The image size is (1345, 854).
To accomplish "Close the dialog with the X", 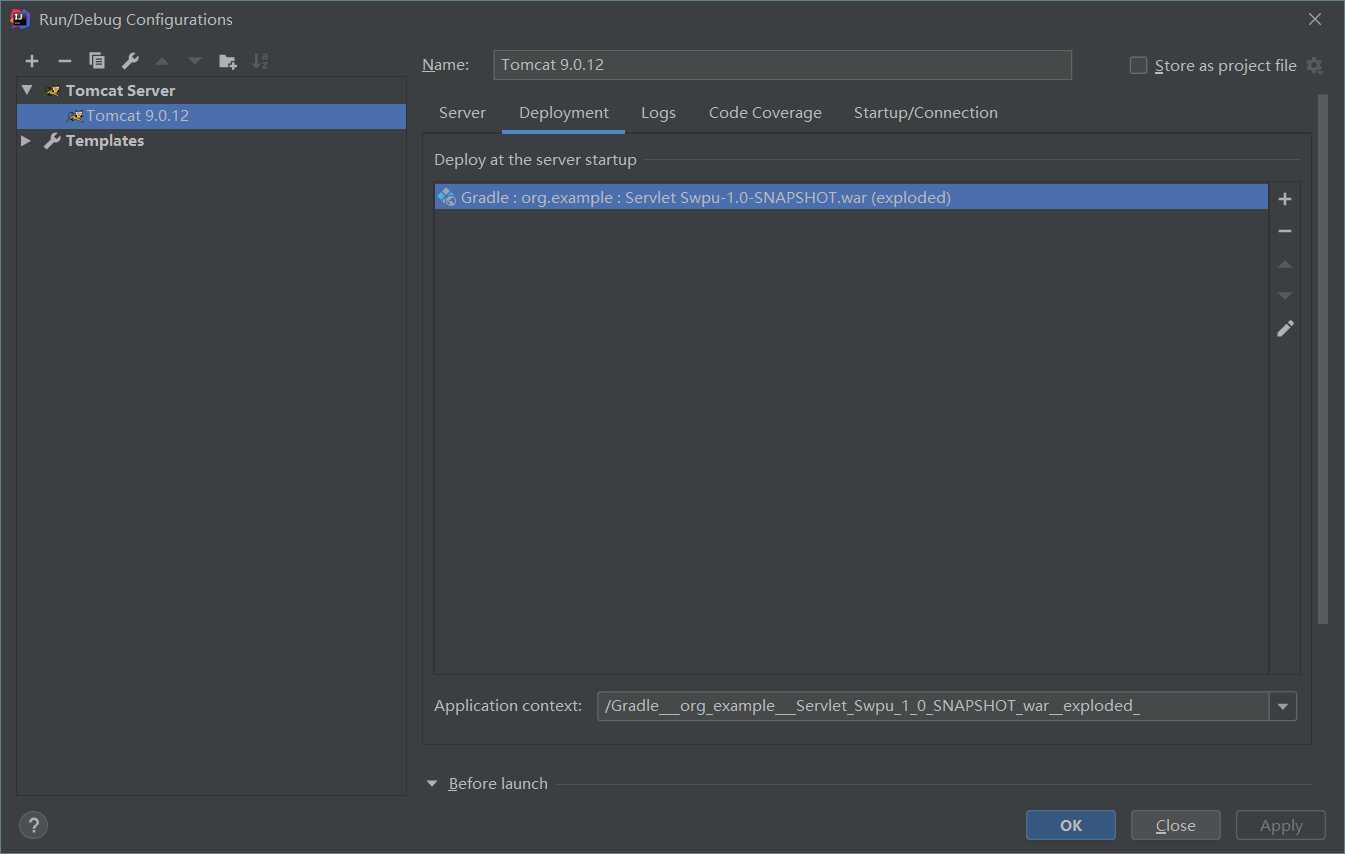I will 1315,19.
